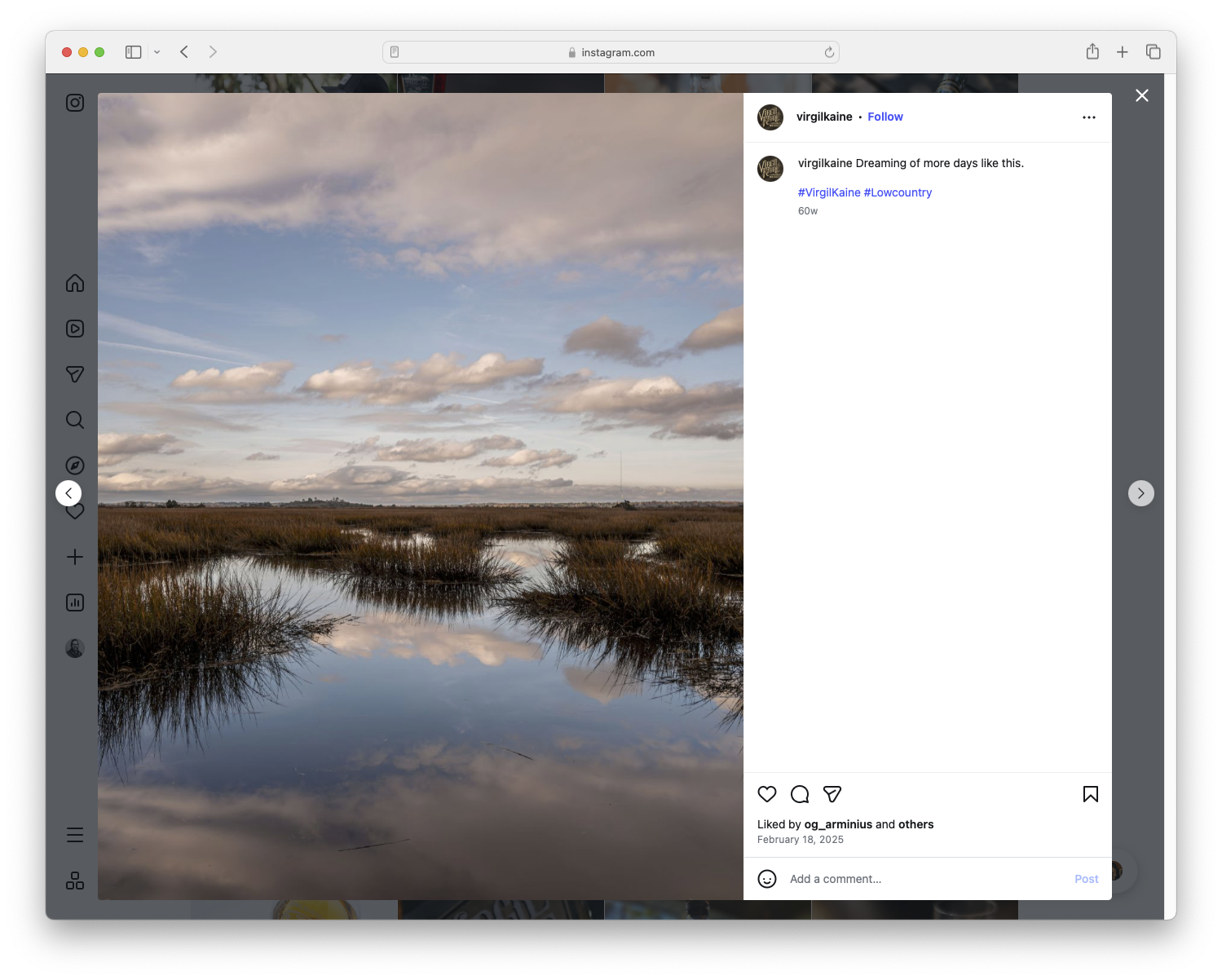Open the emoji picker in the comment box
The image size is (1222, 980).
(x=767, y=879)
